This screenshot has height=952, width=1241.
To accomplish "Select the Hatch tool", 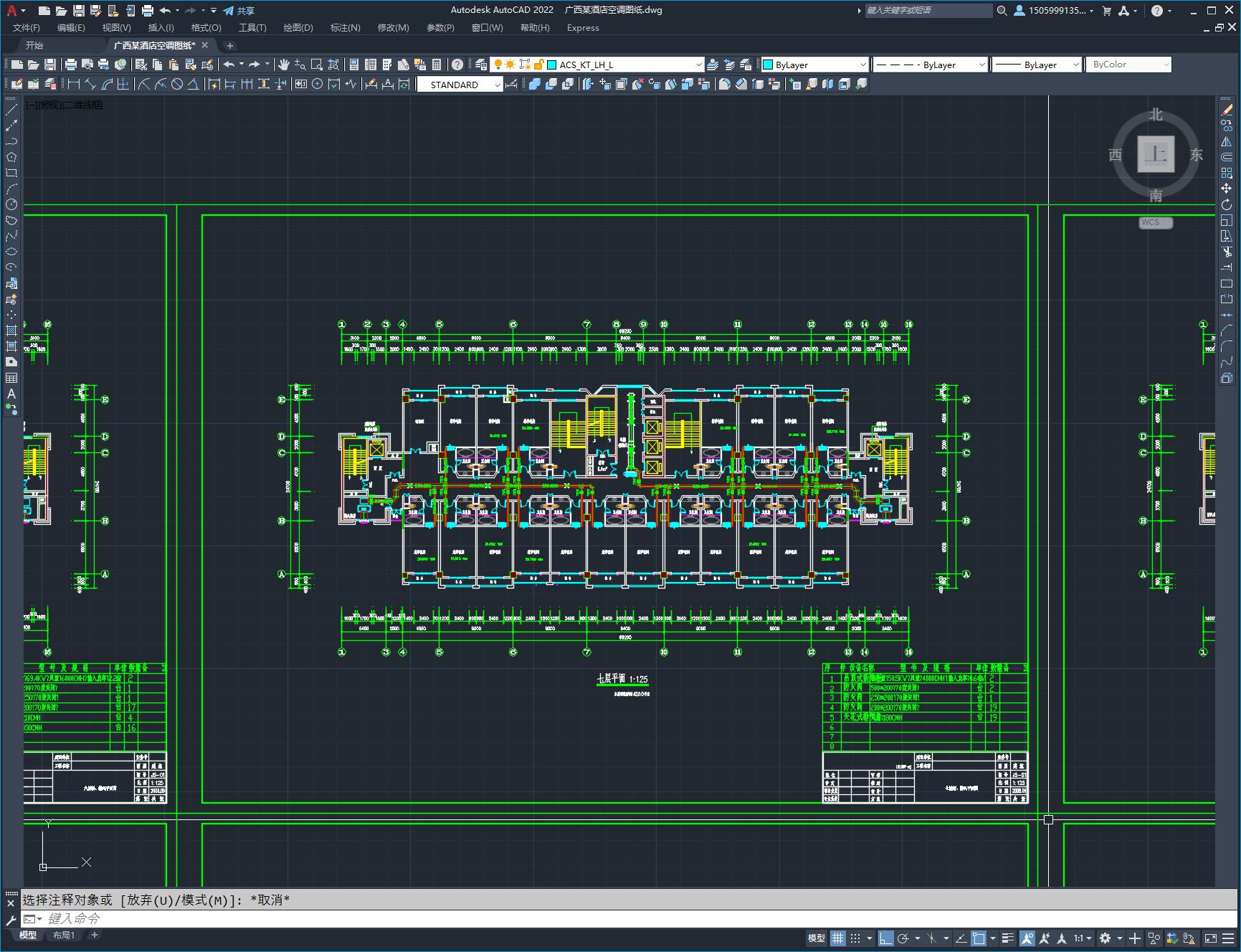I will (x=11, y=330).
